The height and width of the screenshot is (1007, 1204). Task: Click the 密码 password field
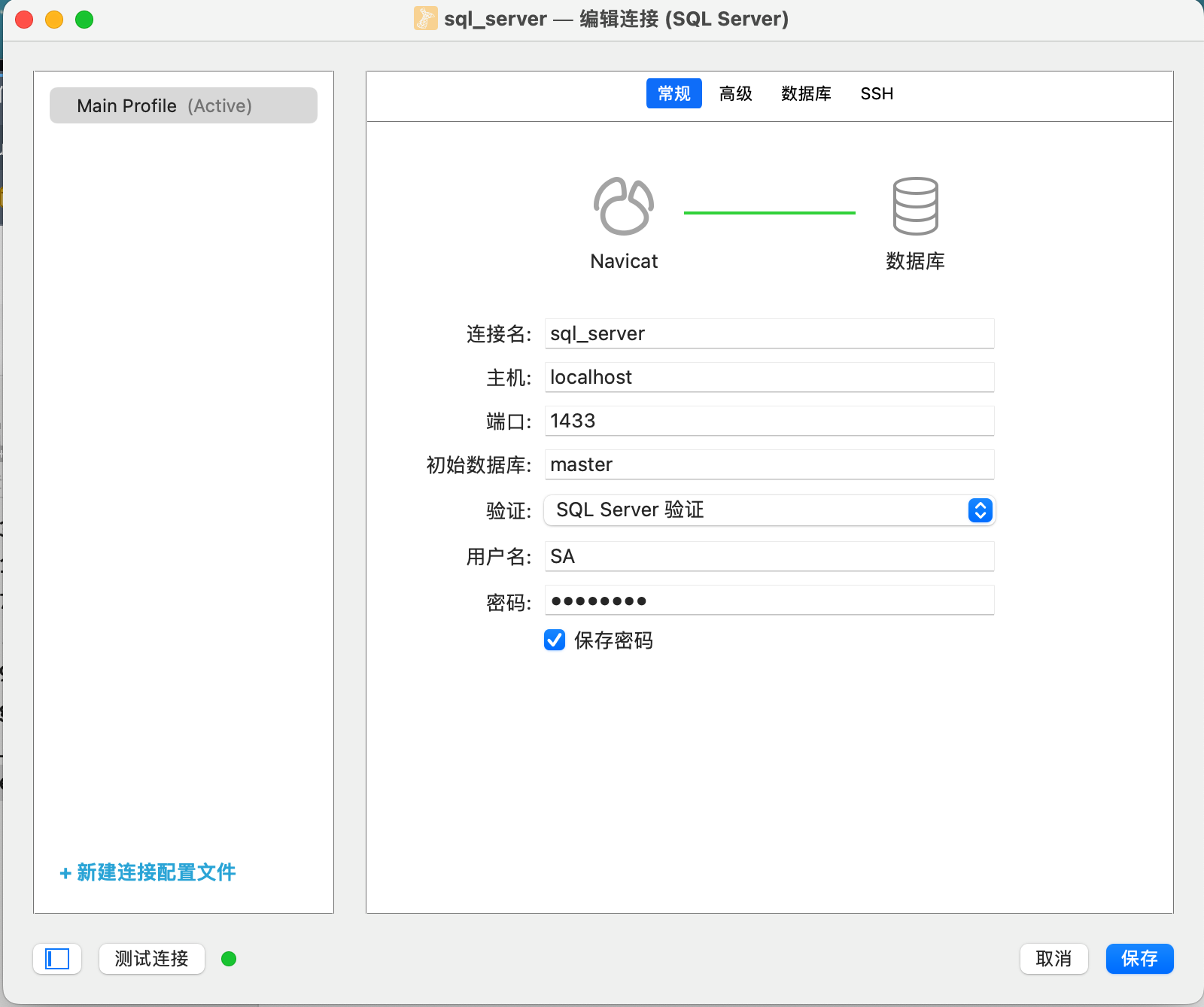769,600
